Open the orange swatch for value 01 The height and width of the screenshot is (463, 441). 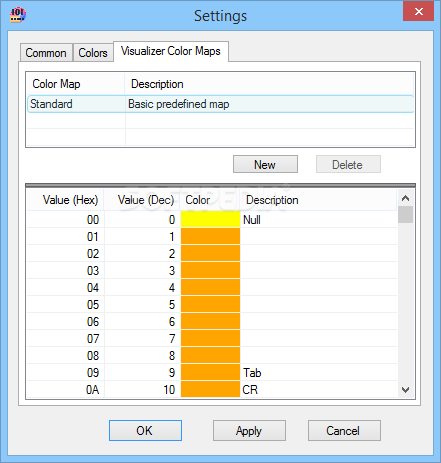pyautogui.click(x=210, y=236)
